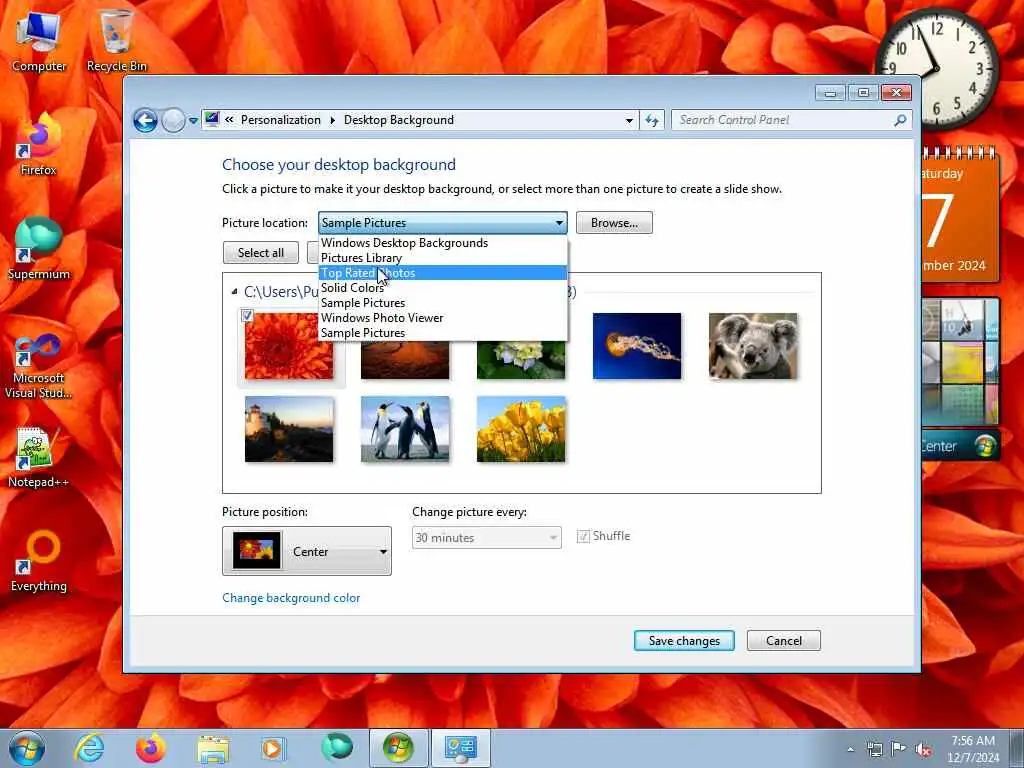Open Windows Media Player on taskbar
The width and height of the screenshot is (1024, 768).
tap(274, 748)
